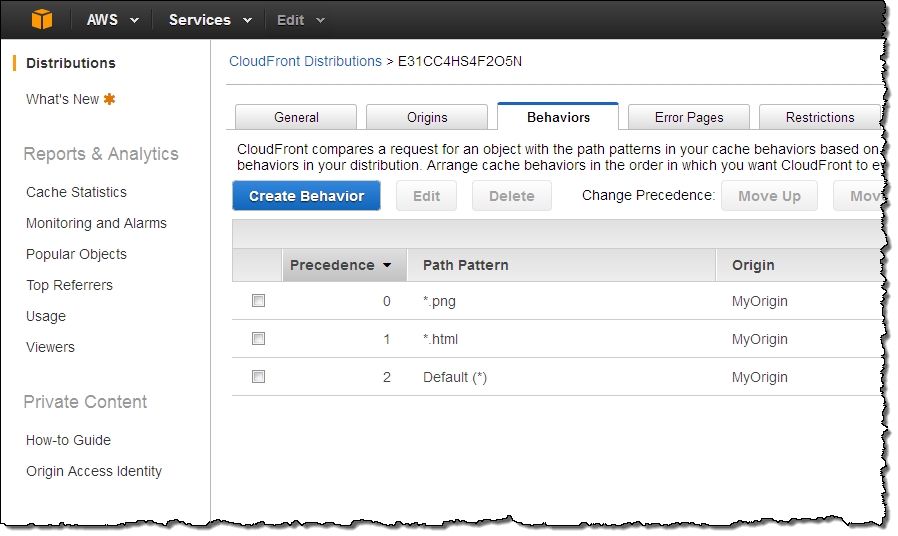Open the Edit dropdown in top bar
The width and height of the screenshot is (898, 536).
pyautogui.click(x=300, y=20)
